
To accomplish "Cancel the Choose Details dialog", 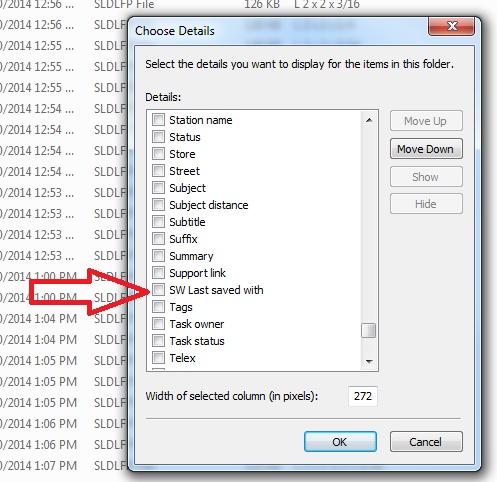I will click(426, 442).
